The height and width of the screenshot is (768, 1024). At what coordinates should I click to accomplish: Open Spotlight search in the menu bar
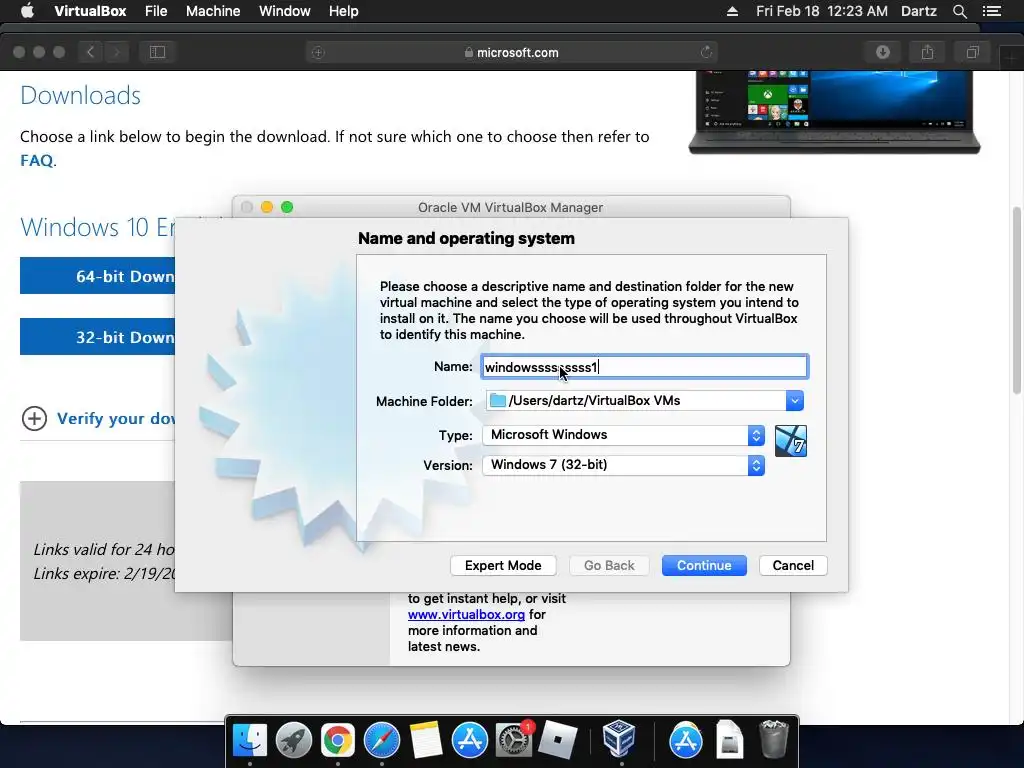pyautogui.click(x=959, y=11)
